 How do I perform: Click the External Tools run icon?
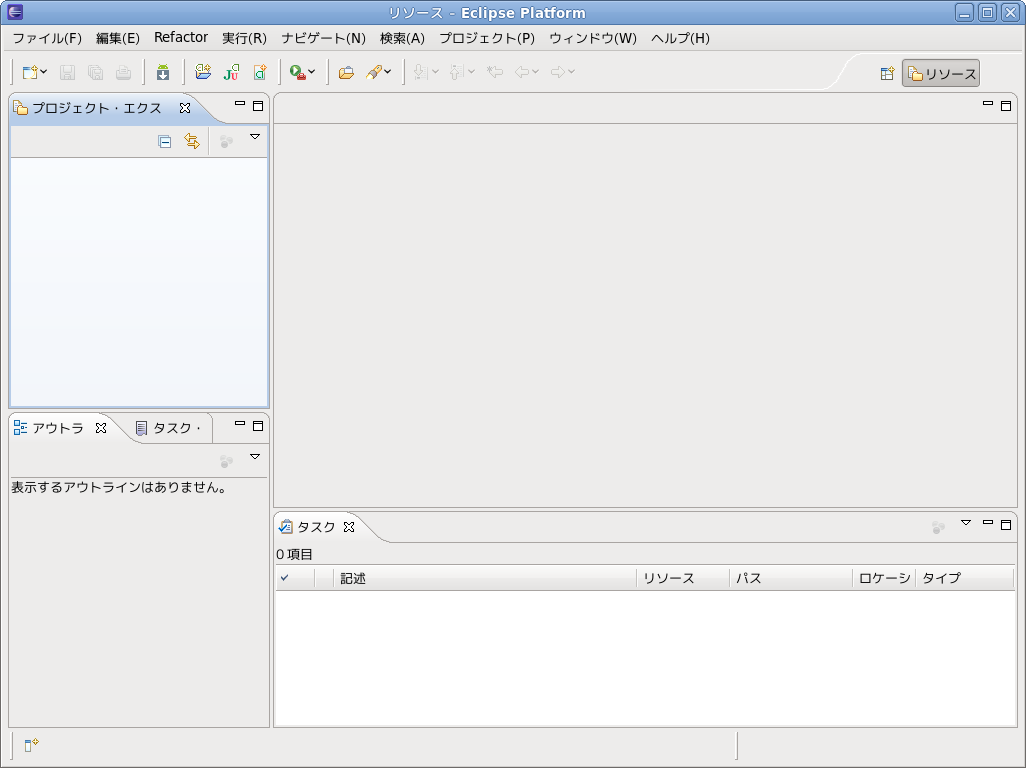pos(298,72)
